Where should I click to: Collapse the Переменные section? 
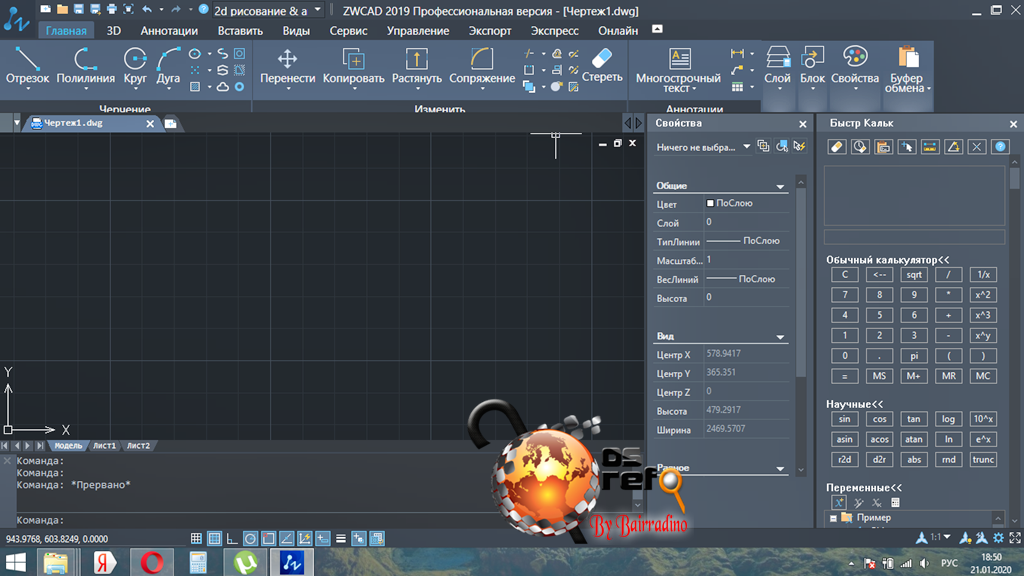click(863, 488)
